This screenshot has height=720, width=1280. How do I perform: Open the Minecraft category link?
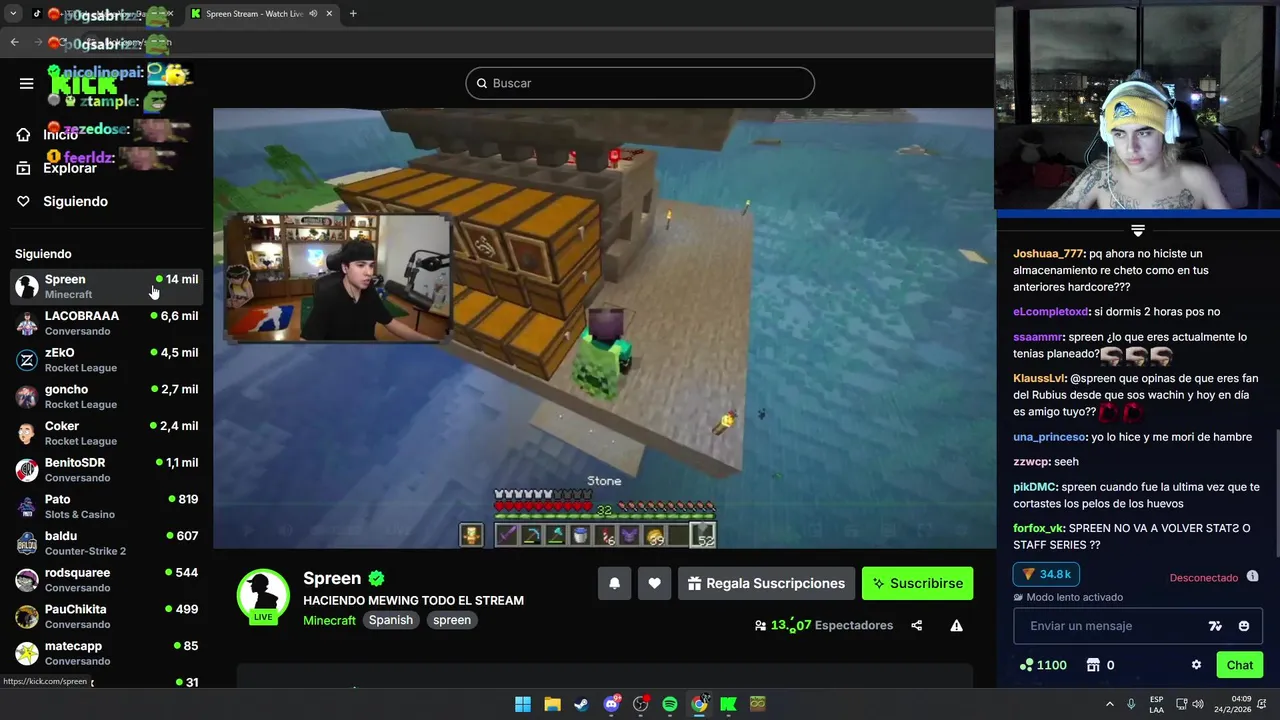(x=329, y=620)
